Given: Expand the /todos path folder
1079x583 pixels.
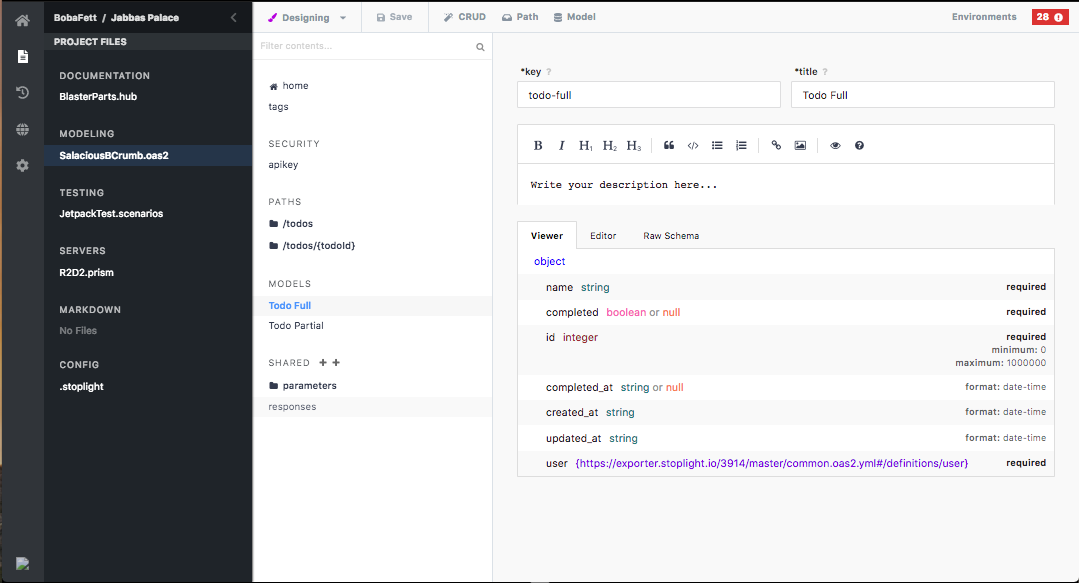Looking at the screenshot, I should pos(297,224).
